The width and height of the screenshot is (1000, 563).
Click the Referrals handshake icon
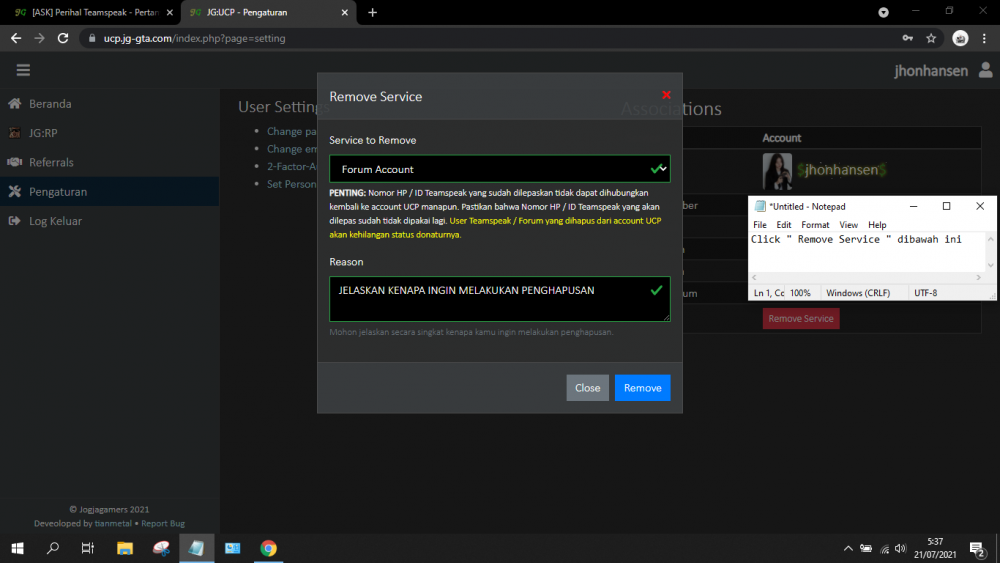click(x=15, y=162)
